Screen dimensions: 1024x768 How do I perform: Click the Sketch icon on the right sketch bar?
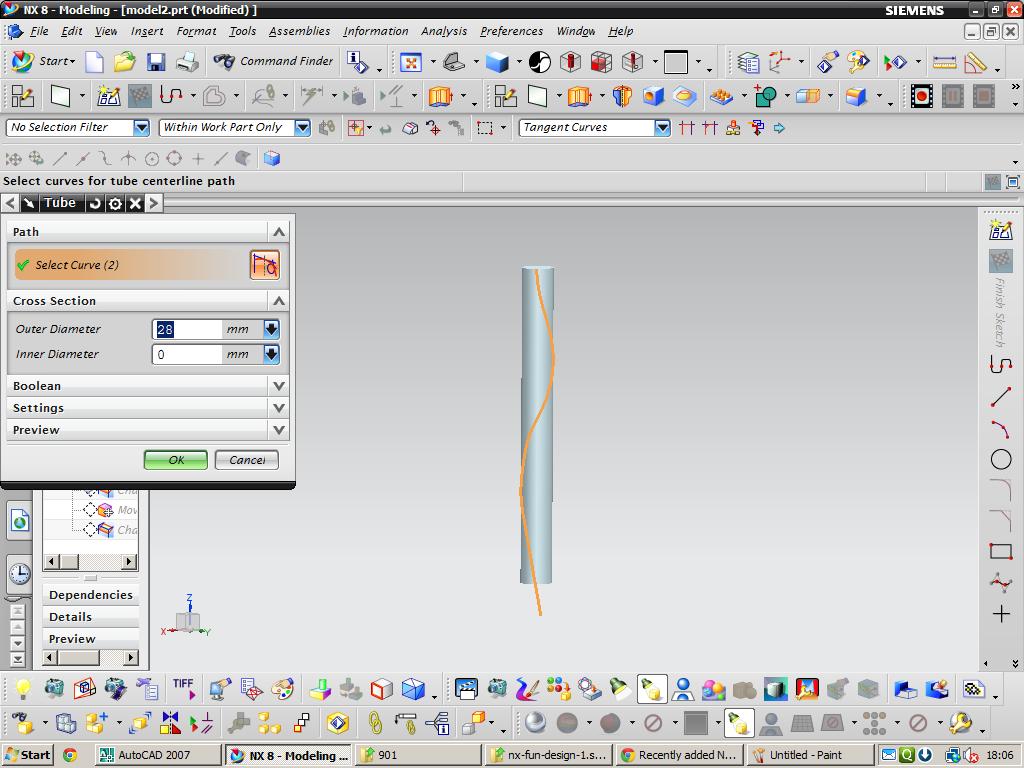(1000, 230)
